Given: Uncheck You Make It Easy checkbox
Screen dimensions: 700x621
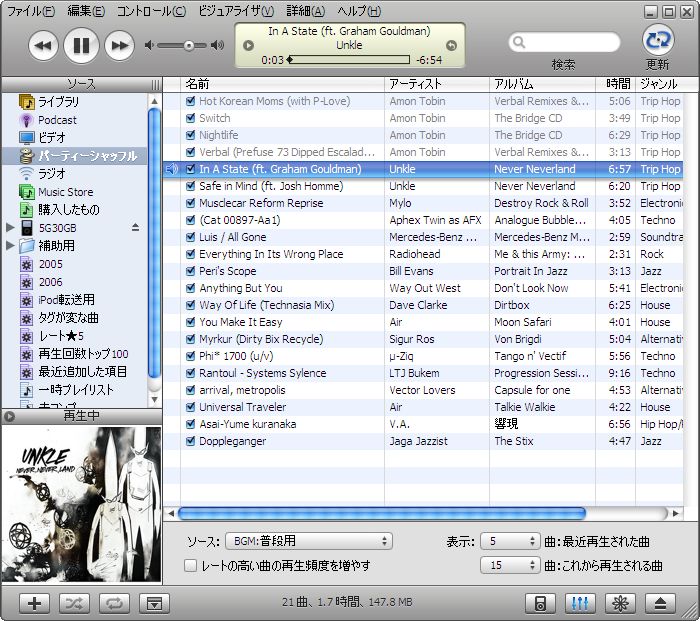Looking at the screenshot, I should pos(190,322).
